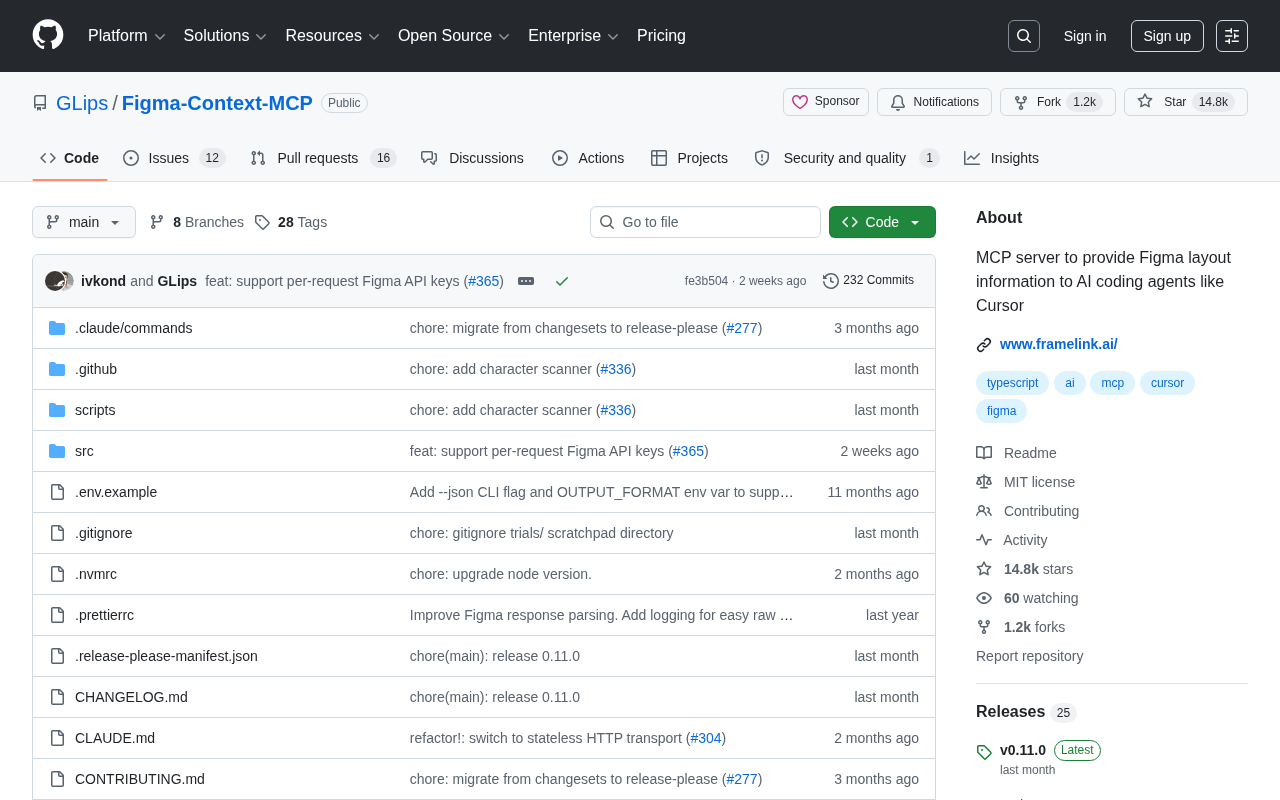Expand the Enterprise menu
Image resolution: width=1280 pixels, height=800 pixels.
tap(574, 36)
